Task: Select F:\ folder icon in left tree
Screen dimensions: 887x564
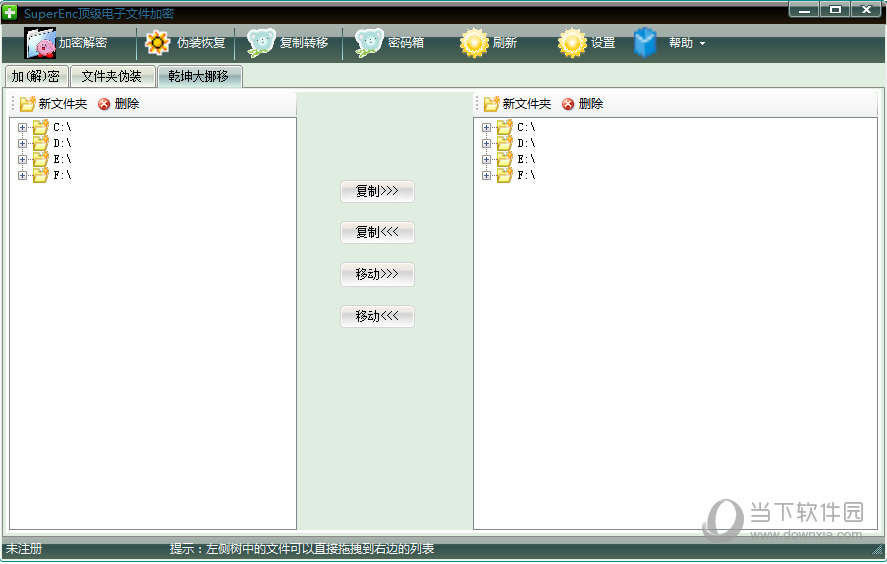Action: click(40, 175)
